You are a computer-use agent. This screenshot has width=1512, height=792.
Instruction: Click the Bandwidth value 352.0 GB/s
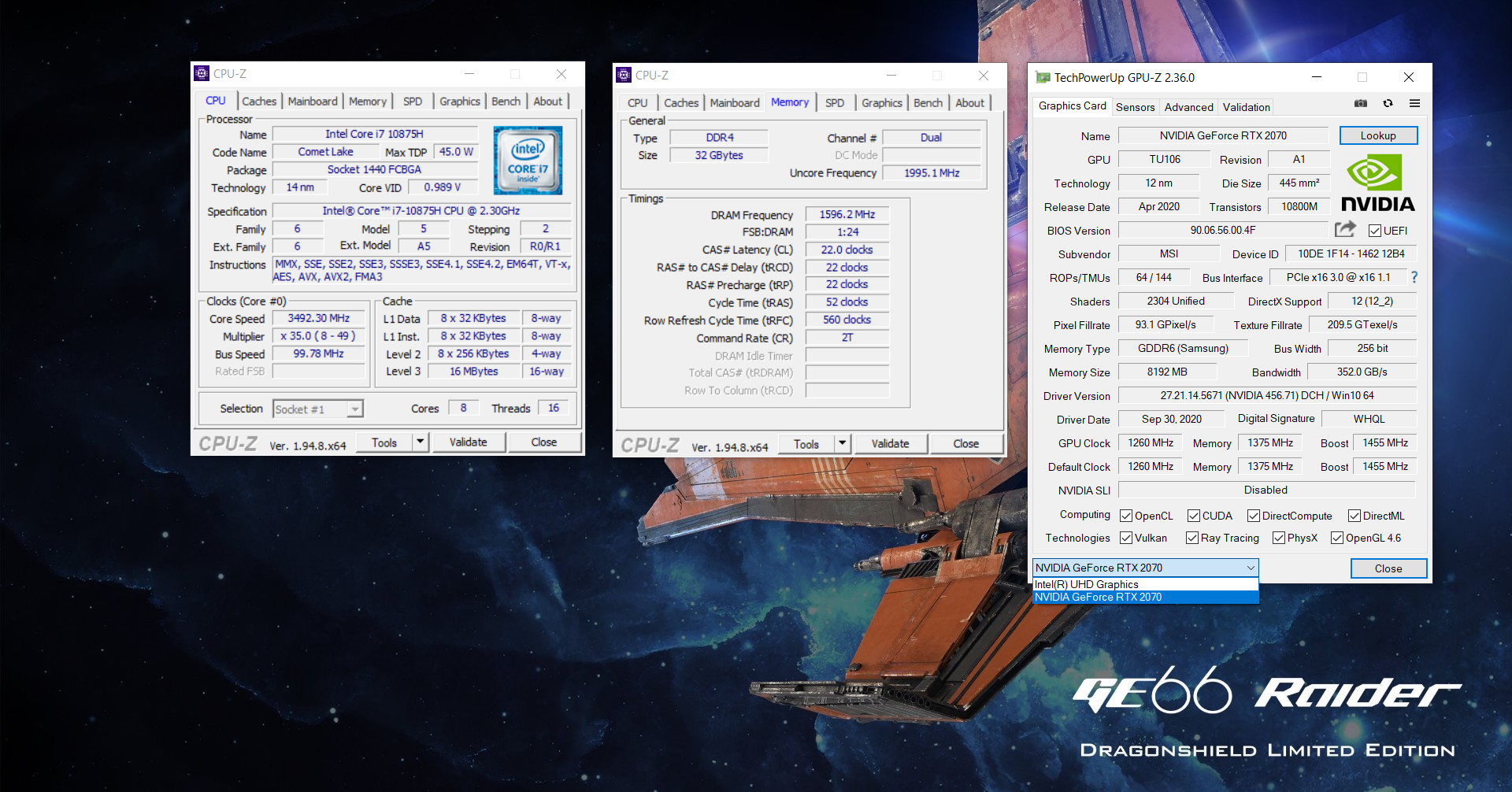click(x=1362, y=372)
